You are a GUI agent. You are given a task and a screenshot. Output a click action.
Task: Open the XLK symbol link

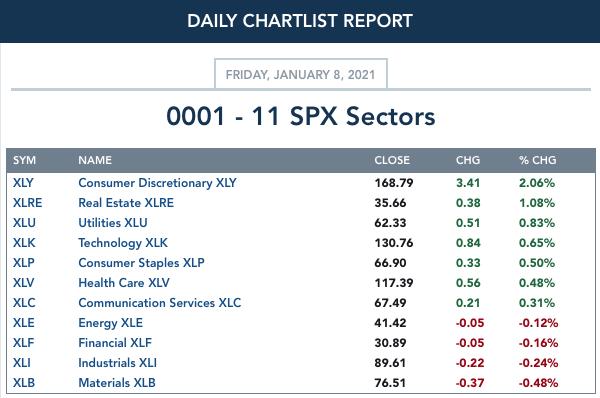(x=24, y=243)
